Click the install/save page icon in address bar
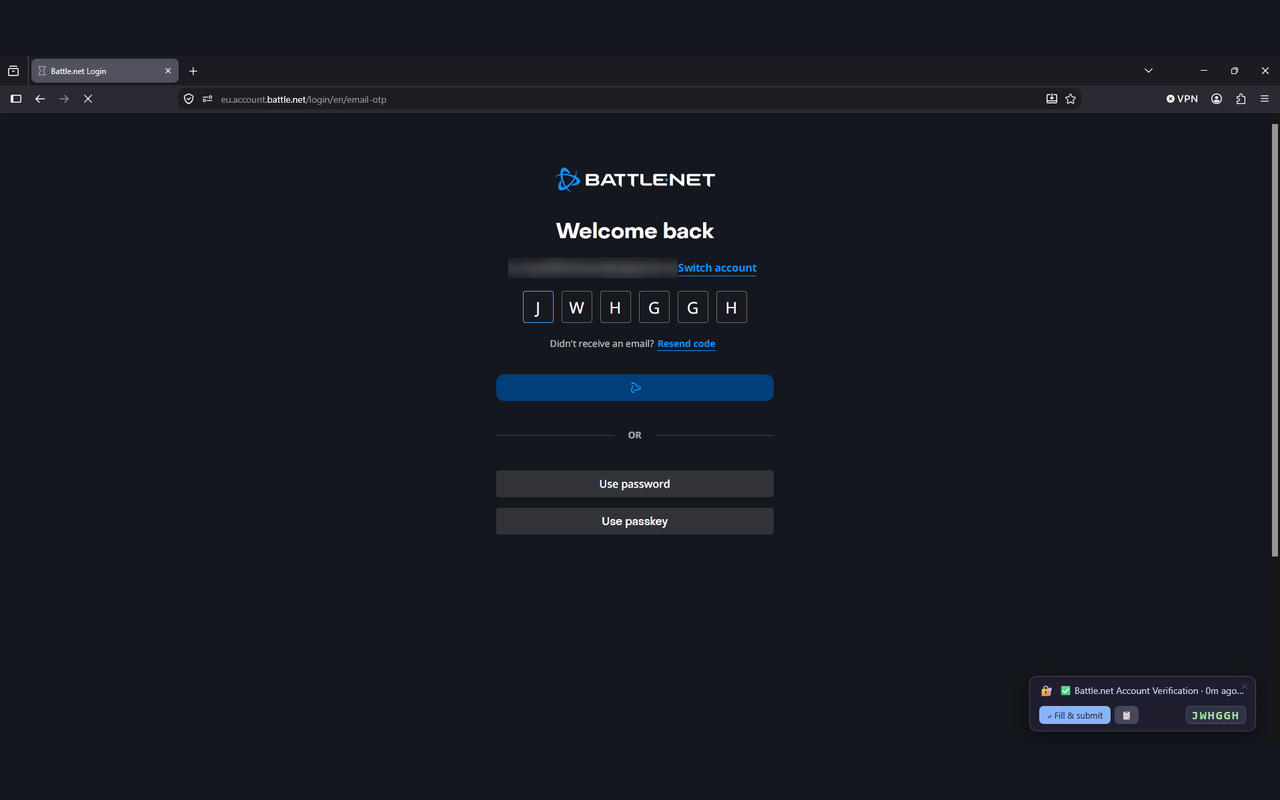Screen dimensions: 1280x800 1052,99
